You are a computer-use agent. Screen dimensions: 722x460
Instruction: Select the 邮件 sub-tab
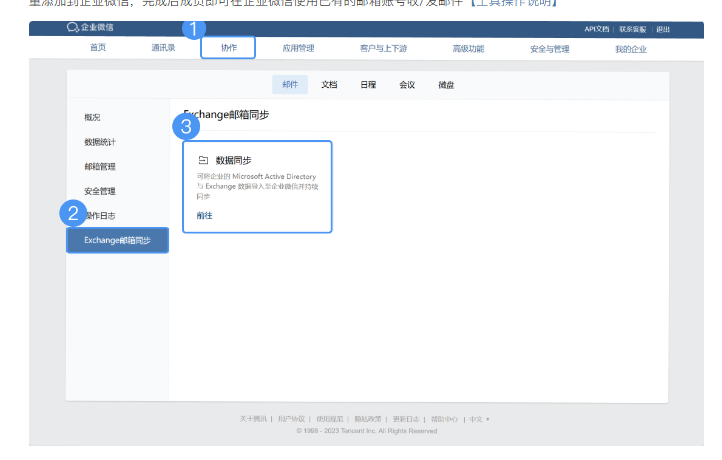290,85
